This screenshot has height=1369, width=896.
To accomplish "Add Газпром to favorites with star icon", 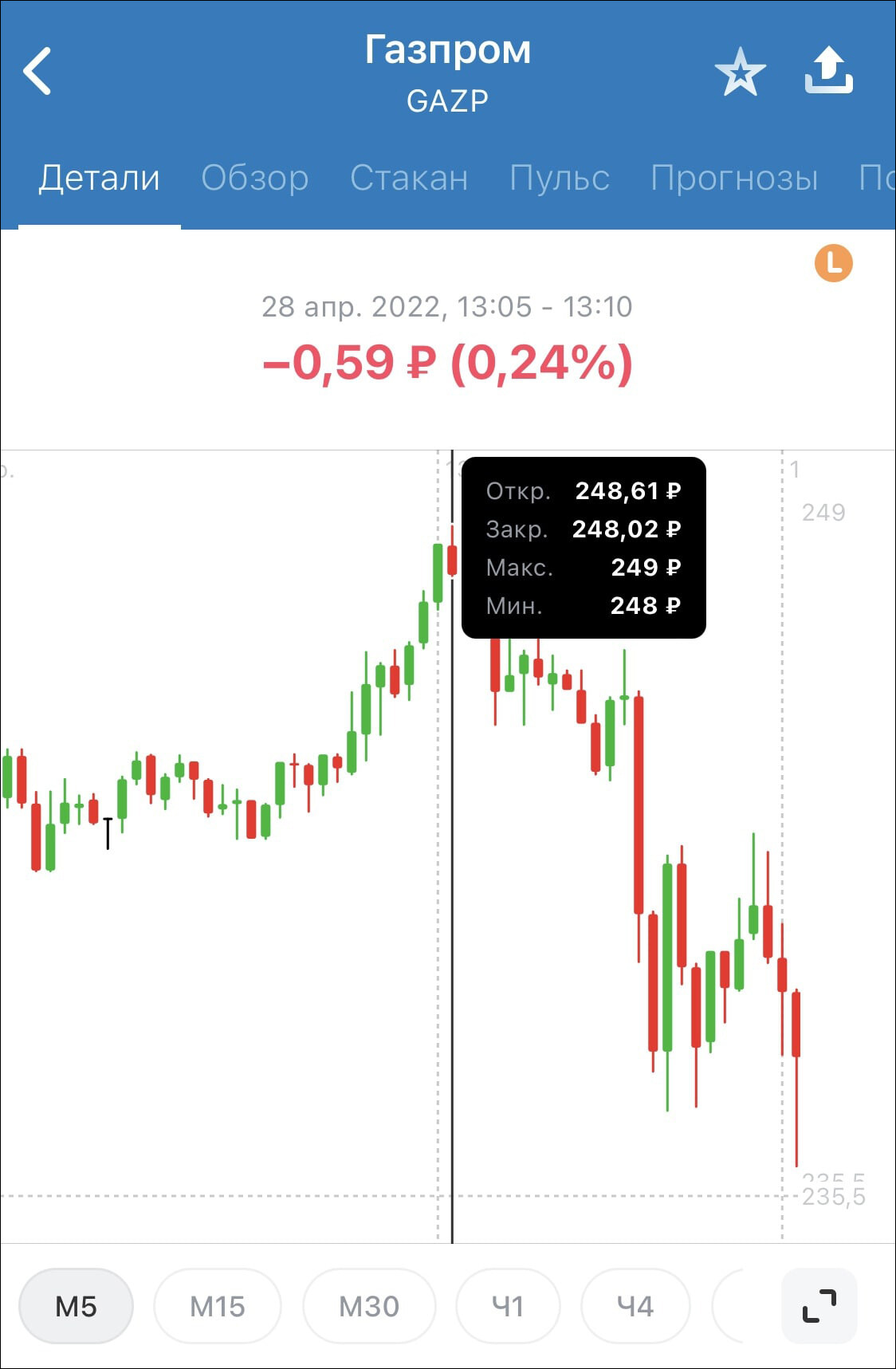I will coord(740,71).
